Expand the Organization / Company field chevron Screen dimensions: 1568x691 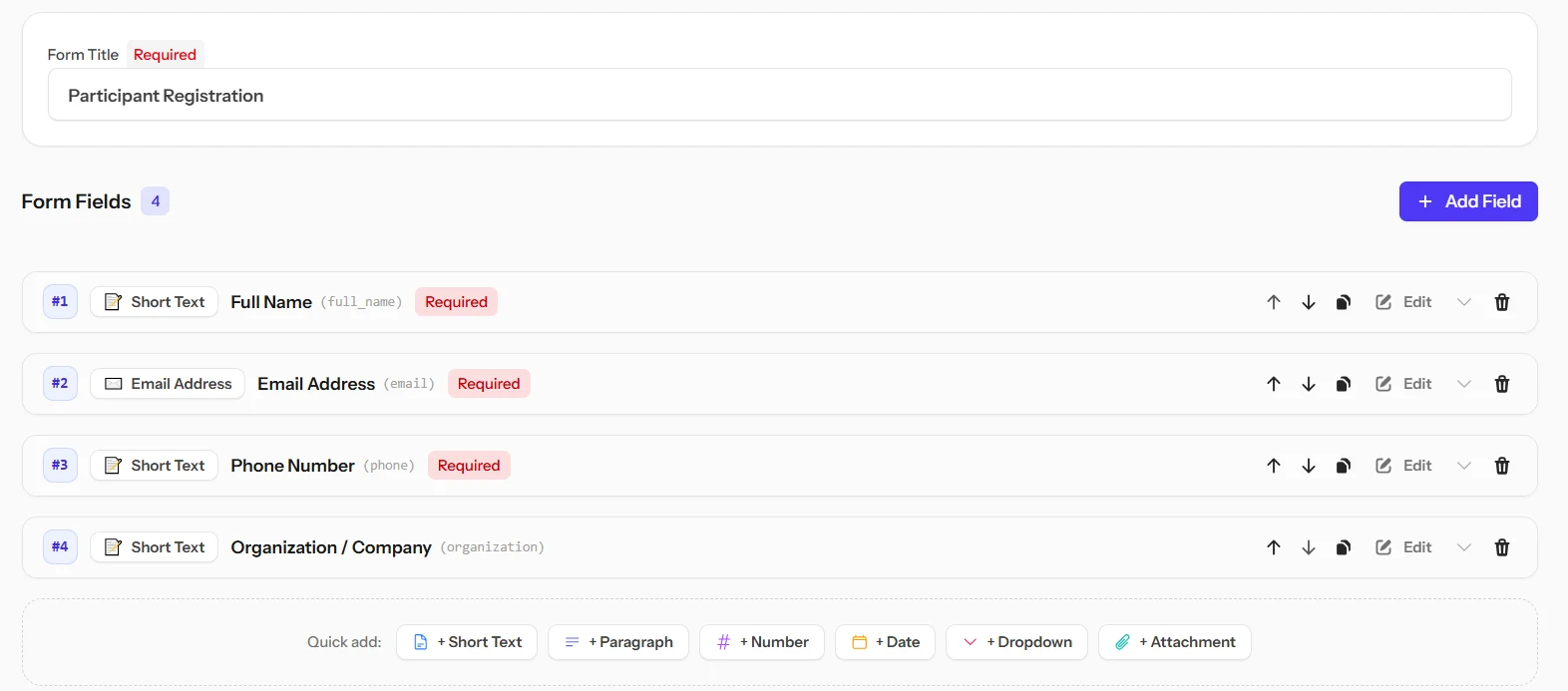(1464, 547)
